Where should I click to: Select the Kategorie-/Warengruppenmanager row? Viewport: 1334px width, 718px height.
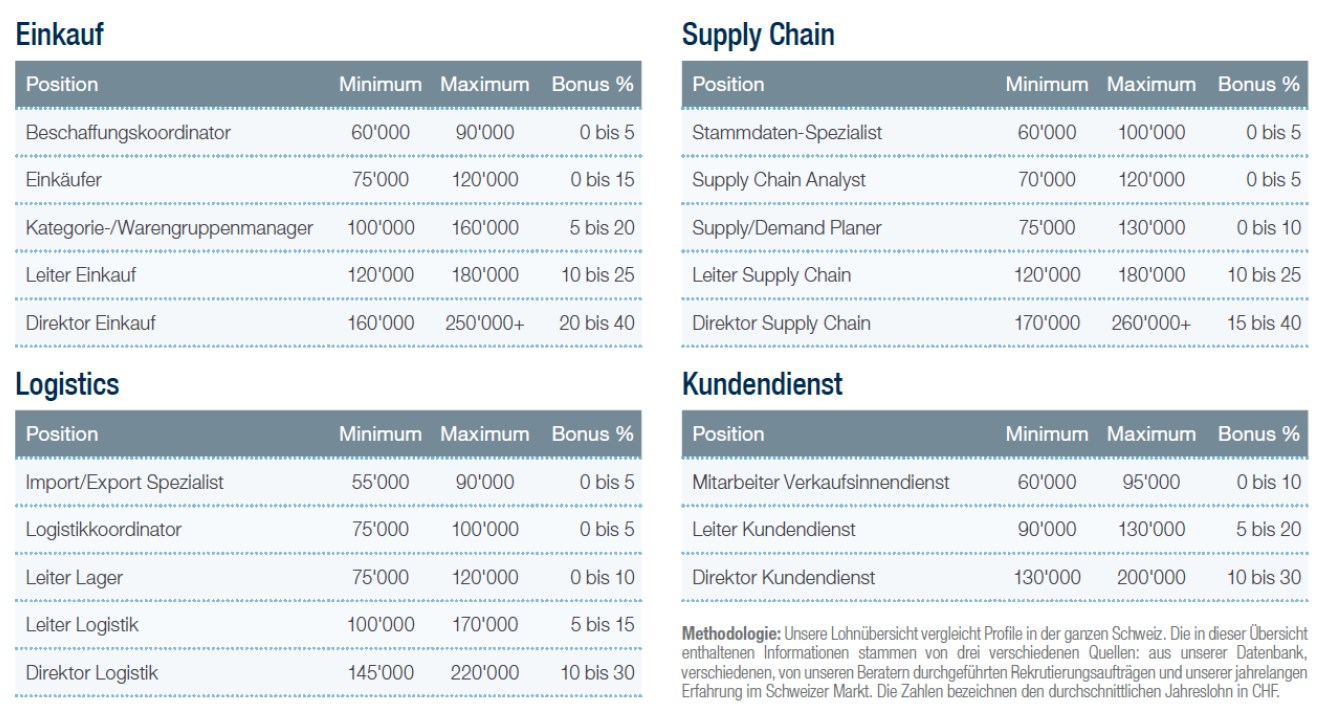tap(328, 228)
